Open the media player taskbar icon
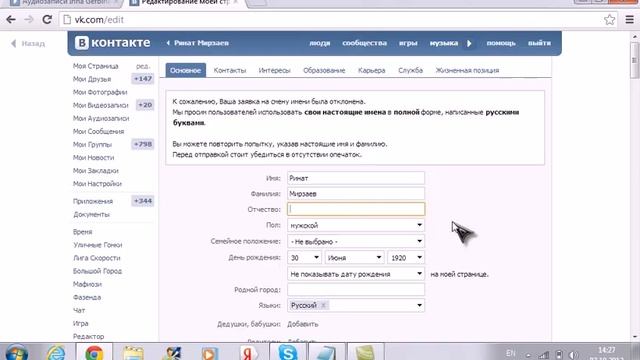 point(210,353)
